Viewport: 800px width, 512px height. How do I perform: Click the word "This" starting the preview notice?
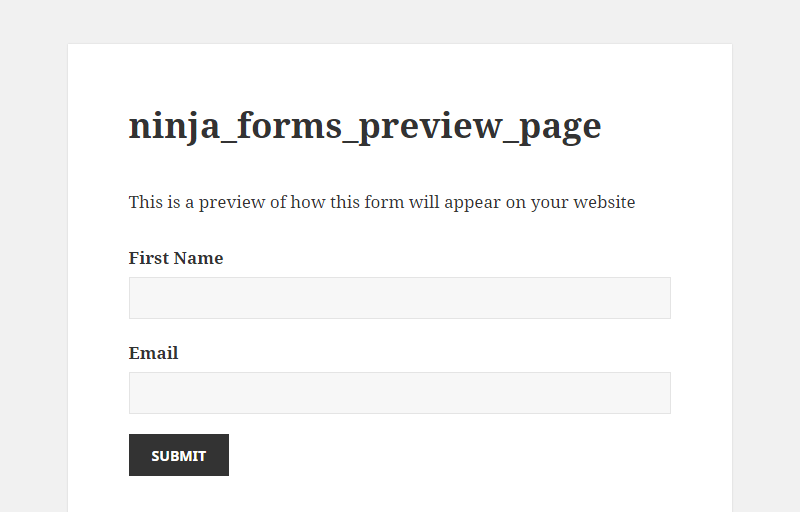click(146, 202)
